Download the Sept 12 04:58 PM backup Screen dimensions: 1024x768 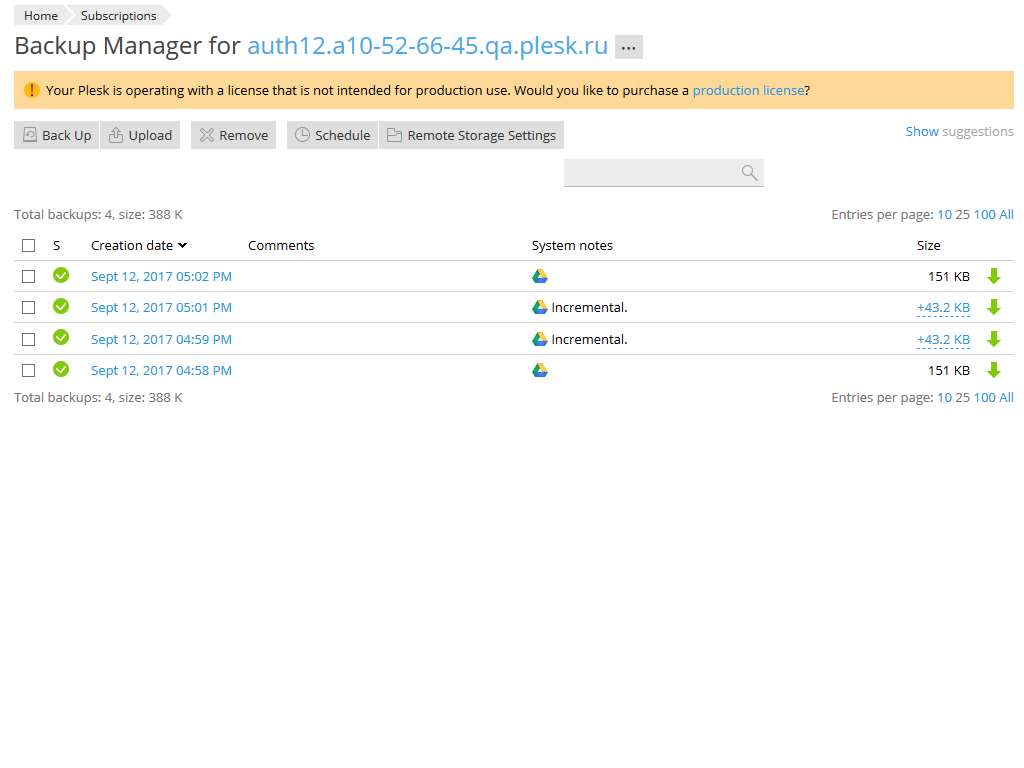[x=994, y=370]
